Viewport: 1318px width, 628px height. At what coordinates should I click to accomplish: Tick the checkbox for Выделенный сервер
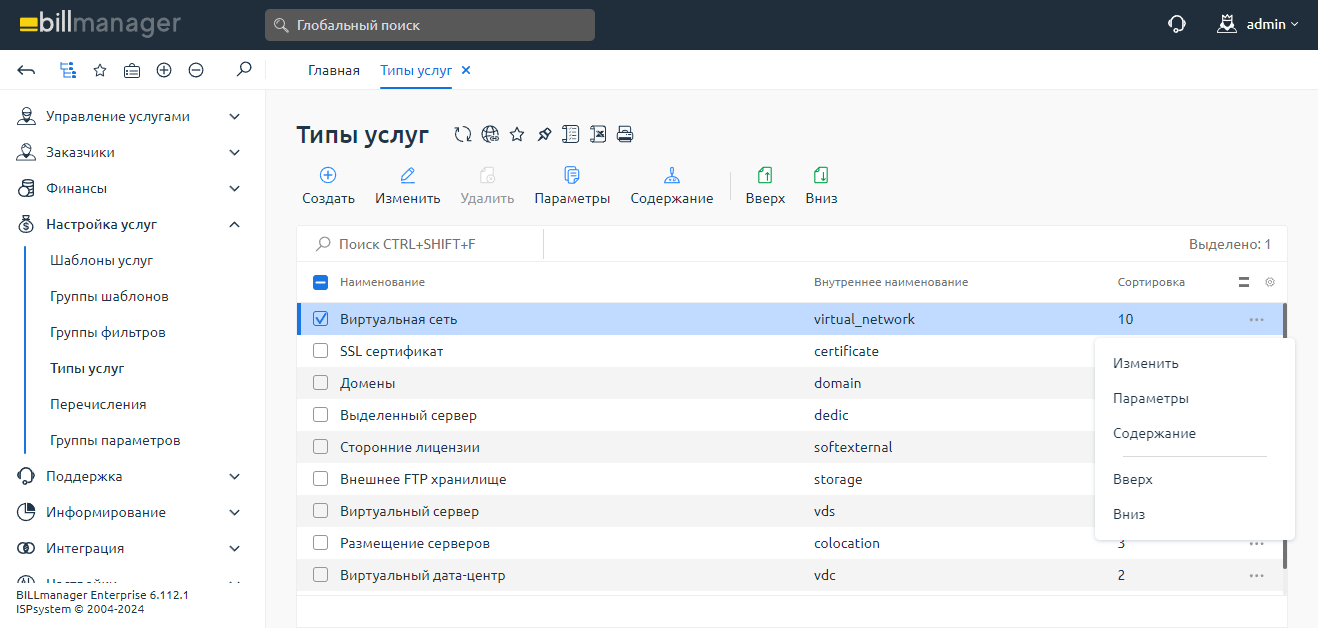[321, 416]
